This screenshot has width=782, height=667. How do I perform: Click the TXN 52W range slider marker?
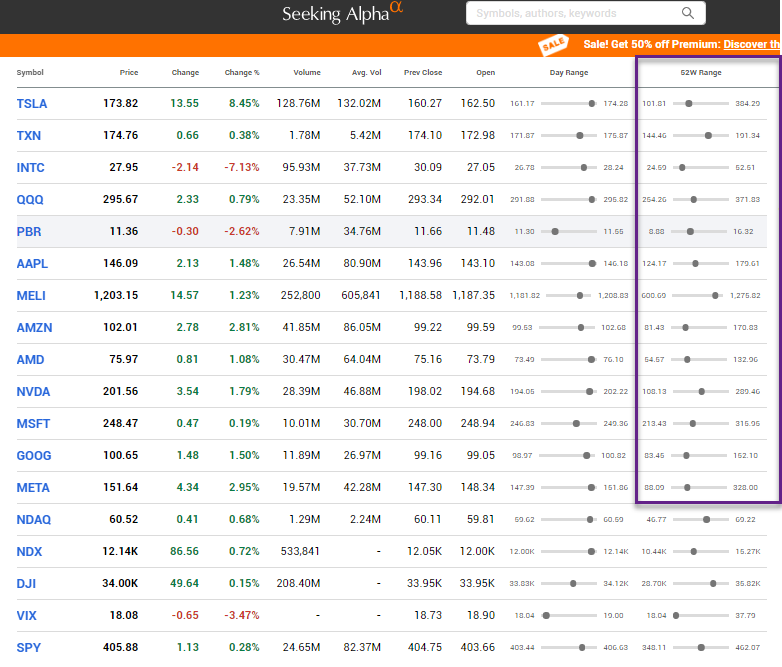coord(708,136)
